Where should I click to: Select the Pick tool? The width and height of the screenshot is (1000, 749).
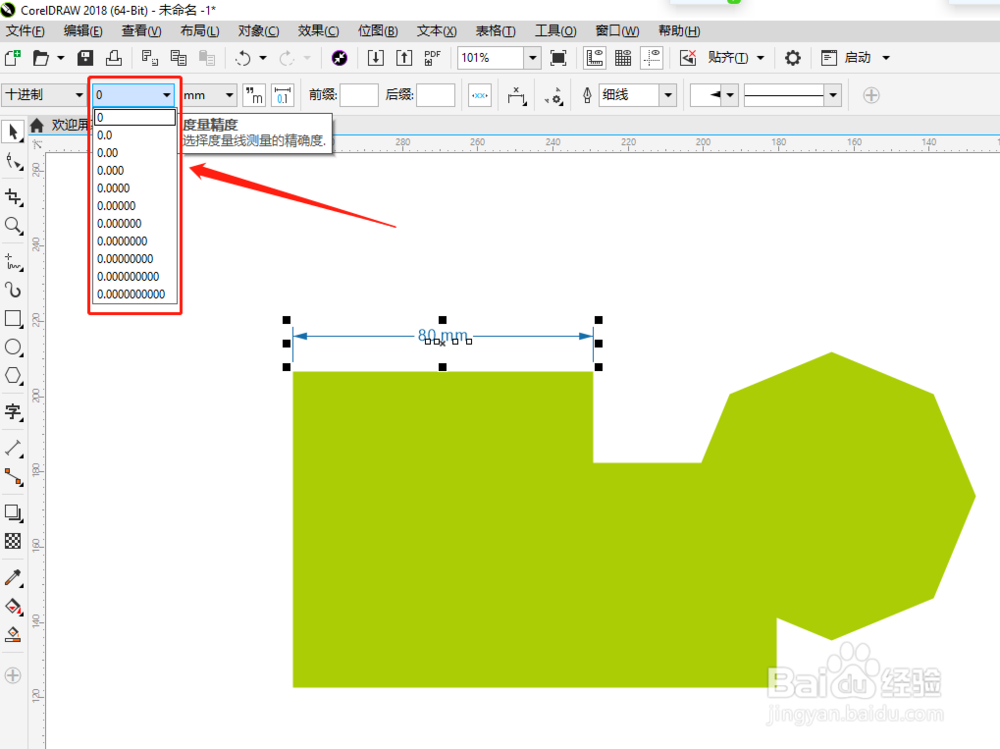[x=13, y=132]
